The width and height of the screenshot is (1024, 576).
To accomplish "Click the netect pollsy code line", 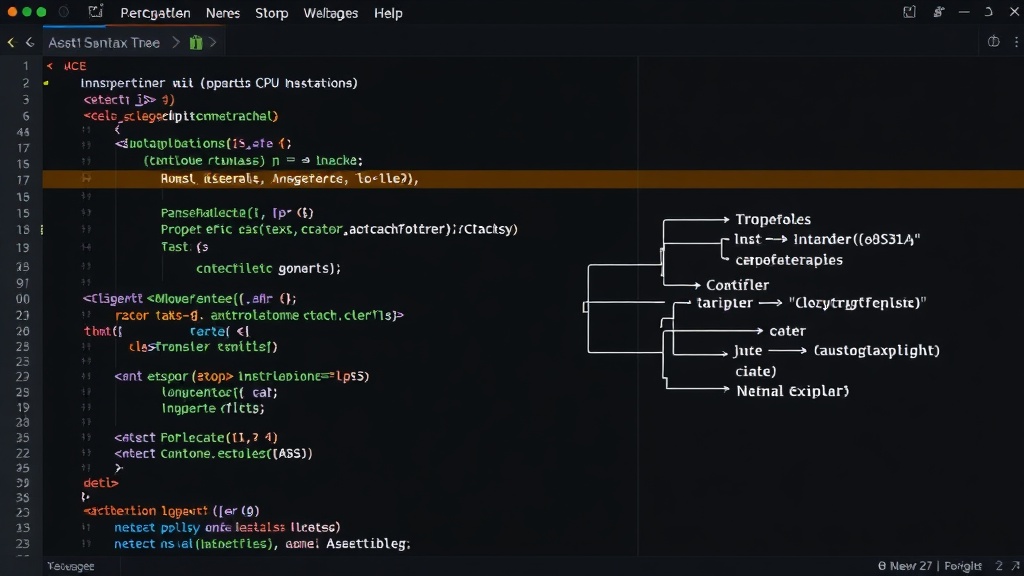I will (x=227, y=527).
